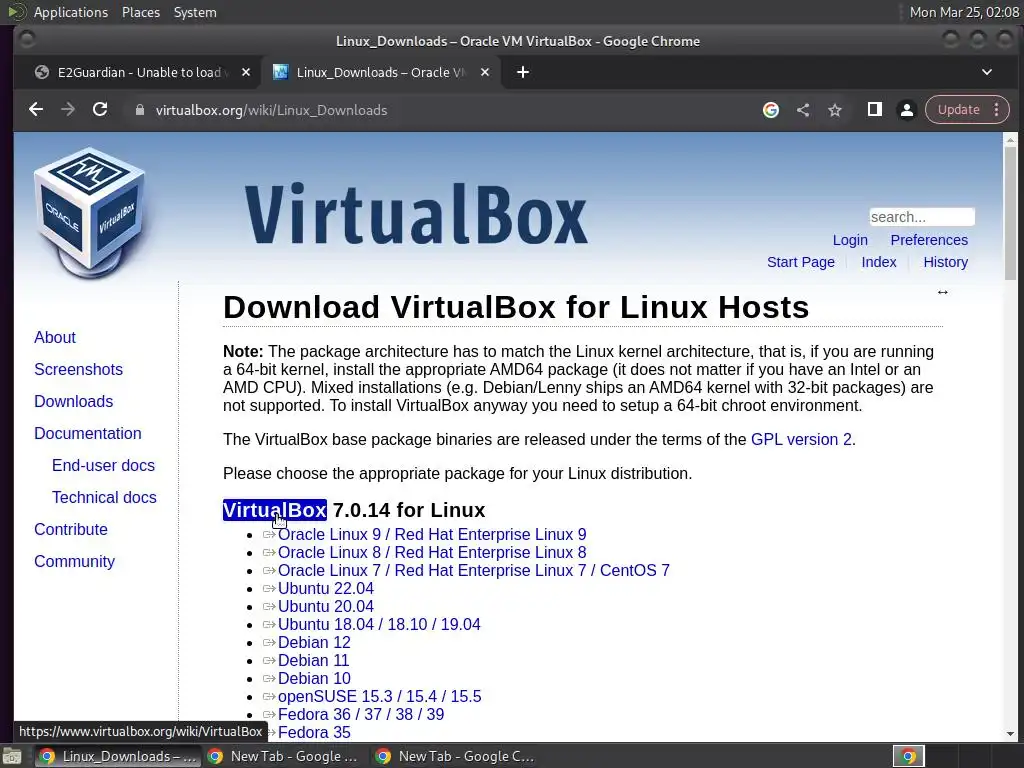Open the Chrome profile avatar icon
Screen dimensions: 1024x768
[x=906, y=110]
